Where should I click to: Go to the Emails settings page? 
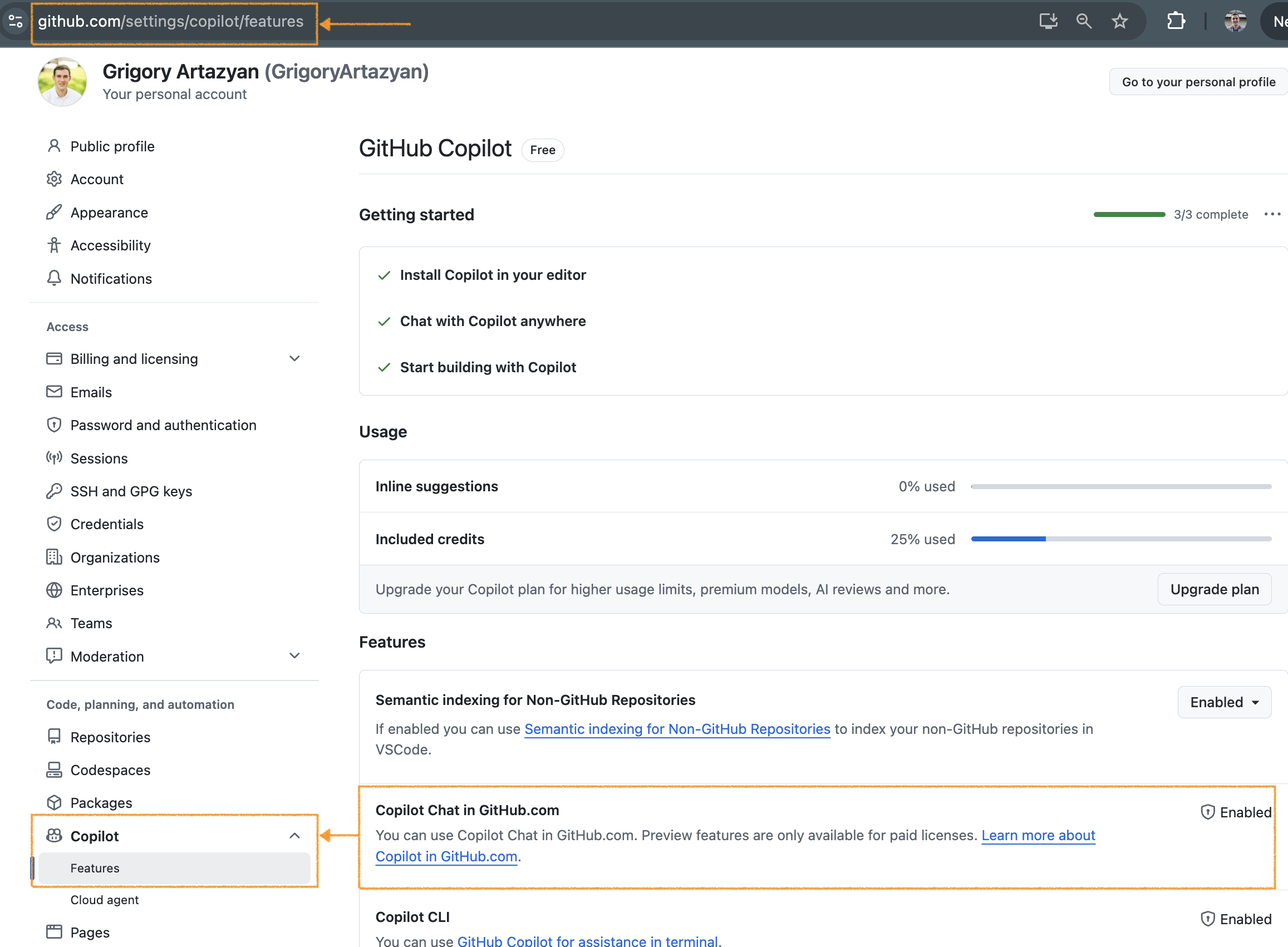(x=91, y=392)
